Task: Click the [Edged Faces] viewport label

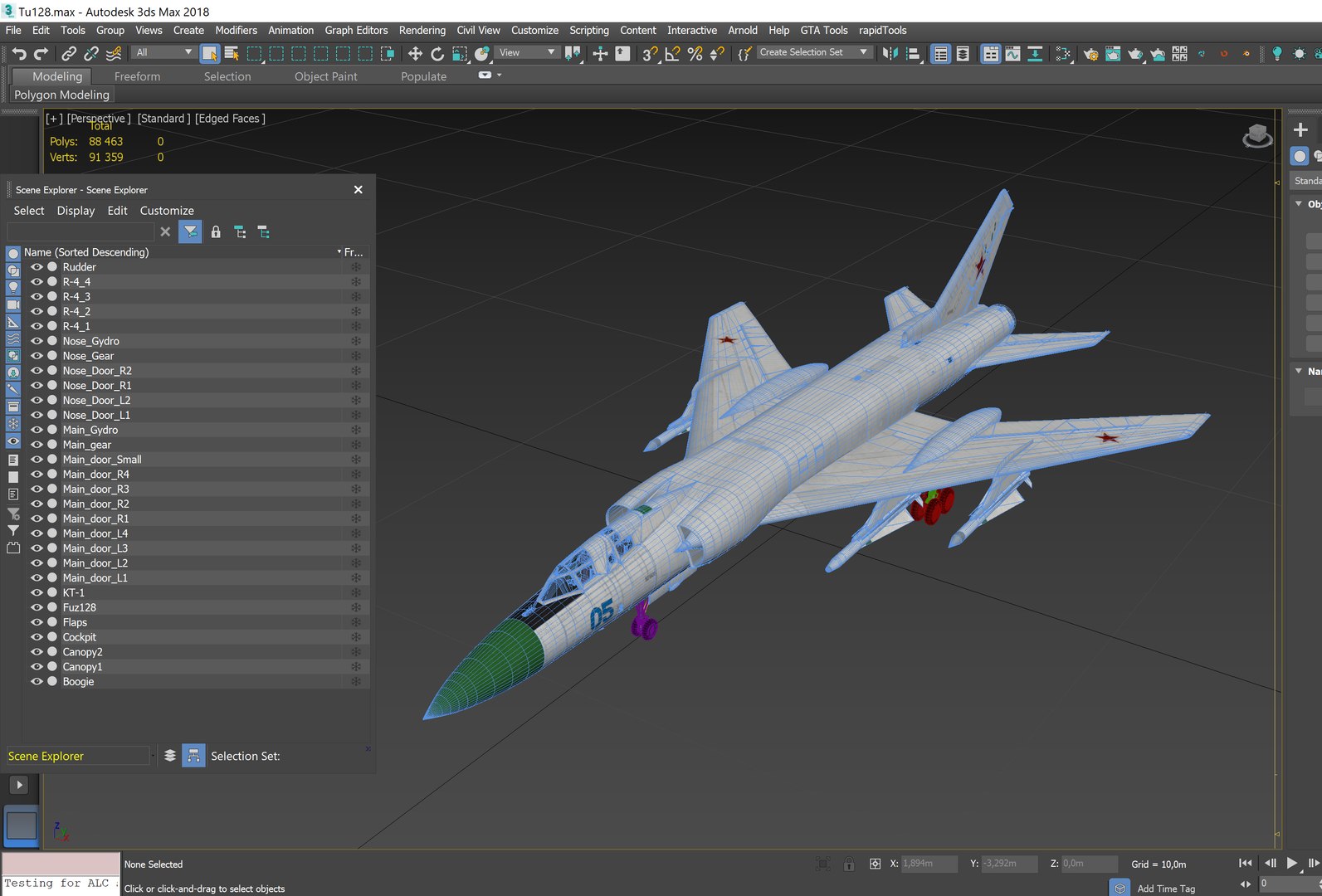Action: (x=231, y=119)
